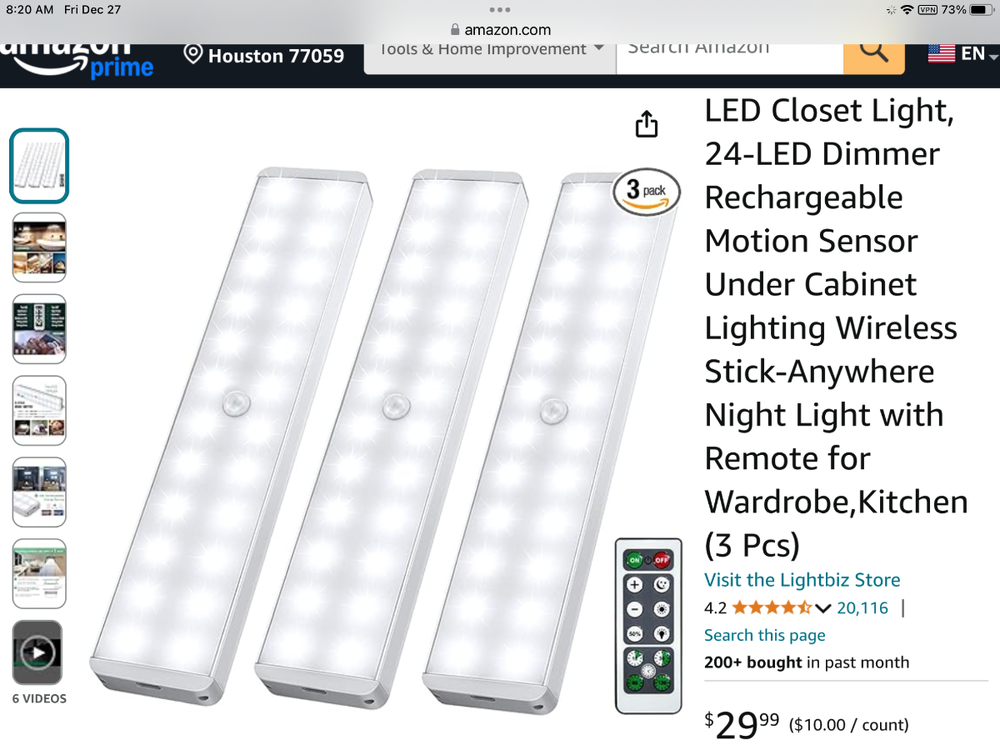Open the Tools & Home Improvement category dropdown
The image size is (1000, 750).
(489, 48)
